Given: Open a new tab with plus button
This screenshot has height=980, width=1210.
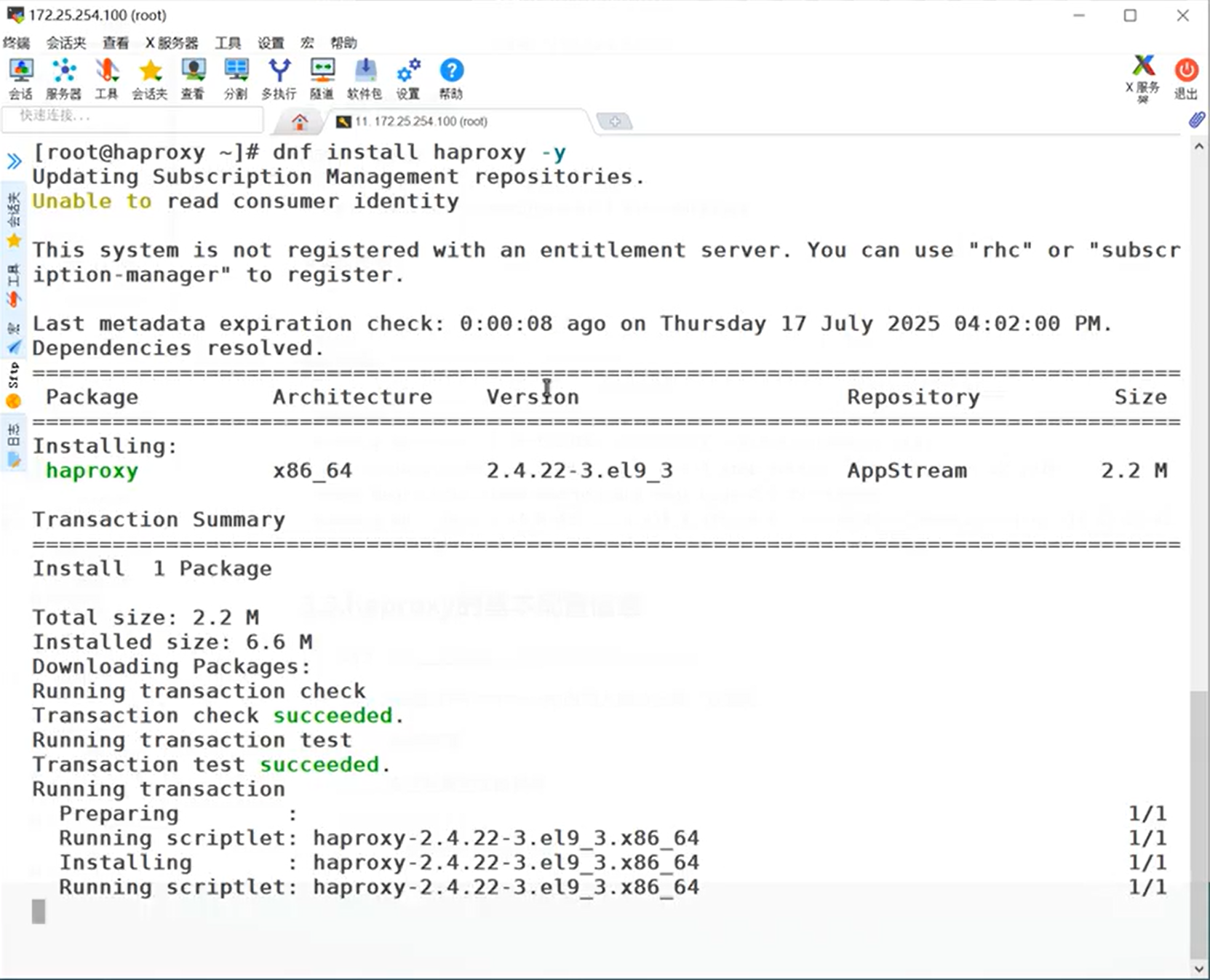Looking at the screenshot, I should (x=614, y=121).
